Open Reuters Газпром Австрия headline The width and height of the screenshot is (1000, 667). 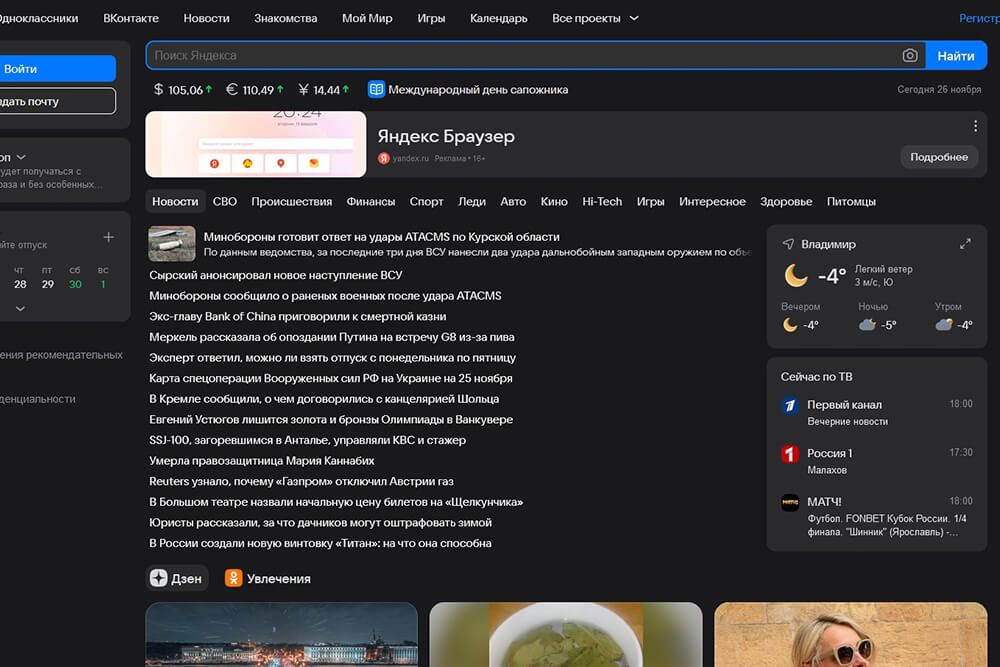coord(301,481)
